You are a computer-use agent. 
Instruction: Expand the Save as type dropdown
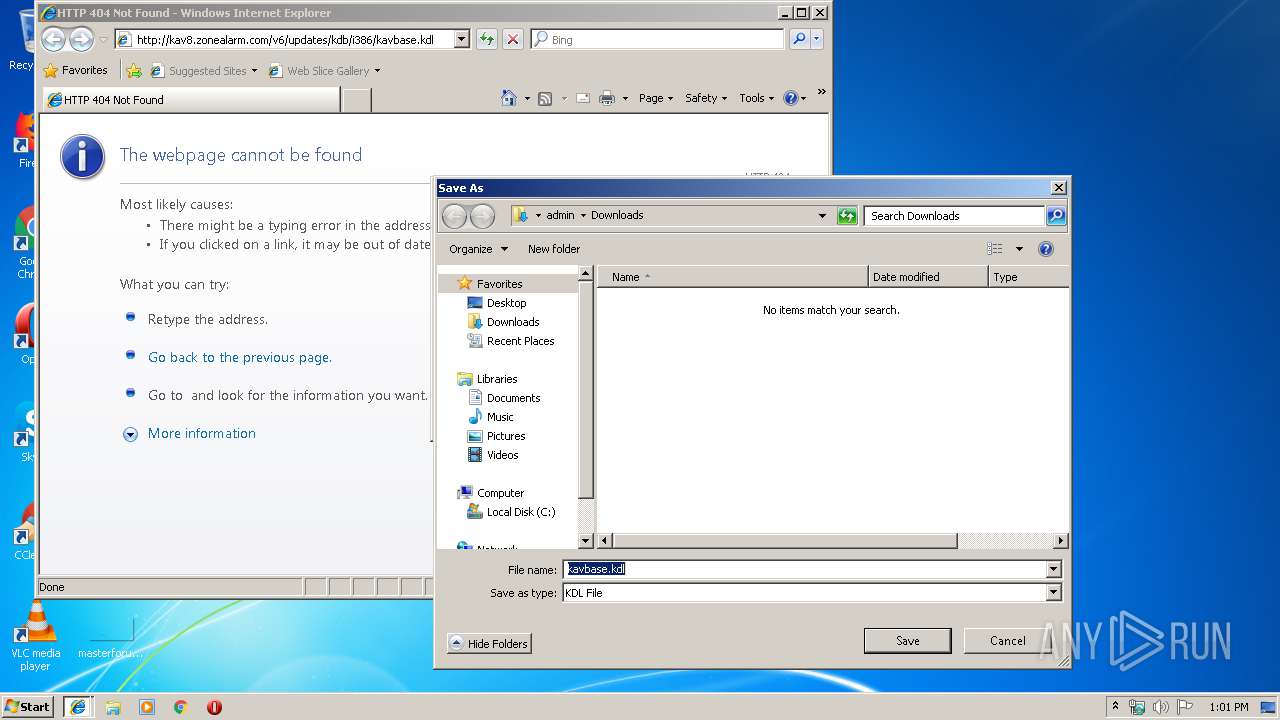pyautogui.click(x=1053, y=593)
